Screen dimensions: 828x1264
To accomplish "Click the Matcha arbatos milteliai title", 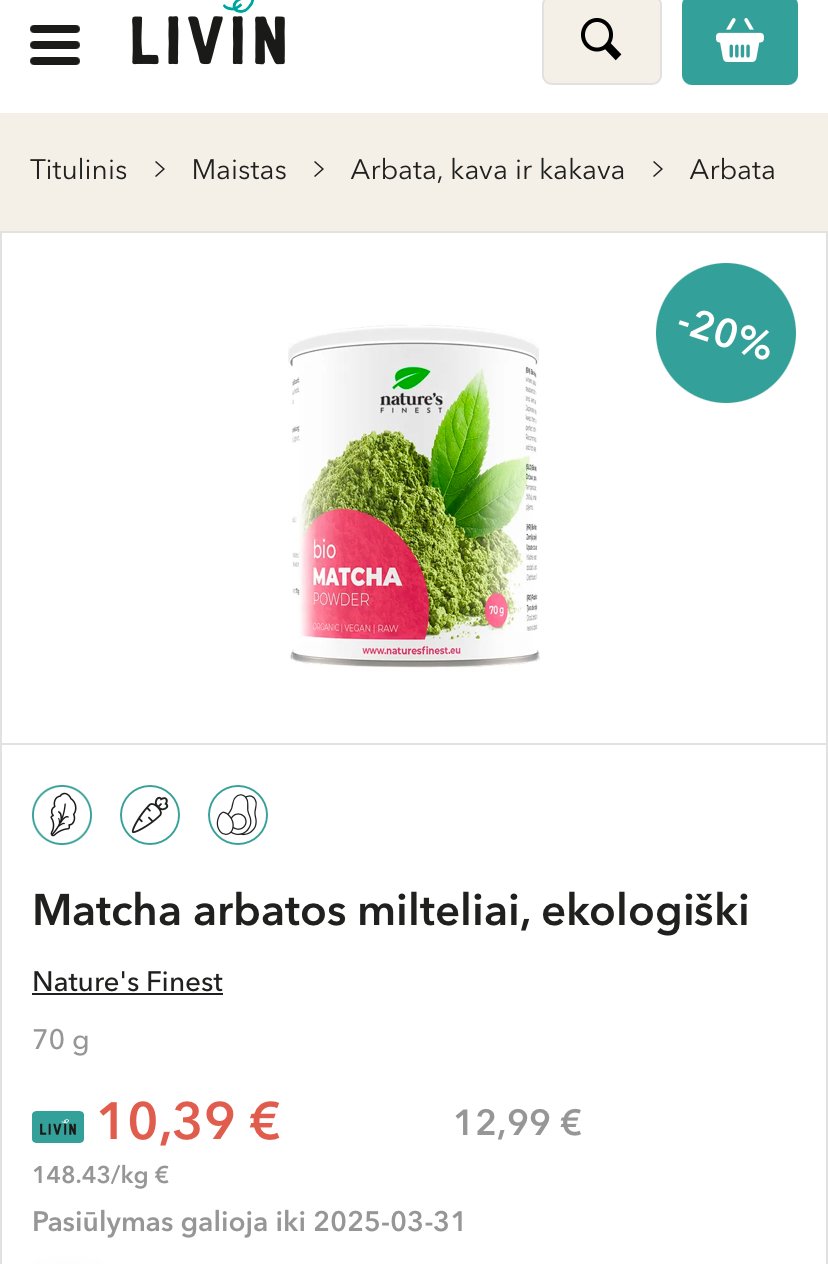I will point(391,911).
